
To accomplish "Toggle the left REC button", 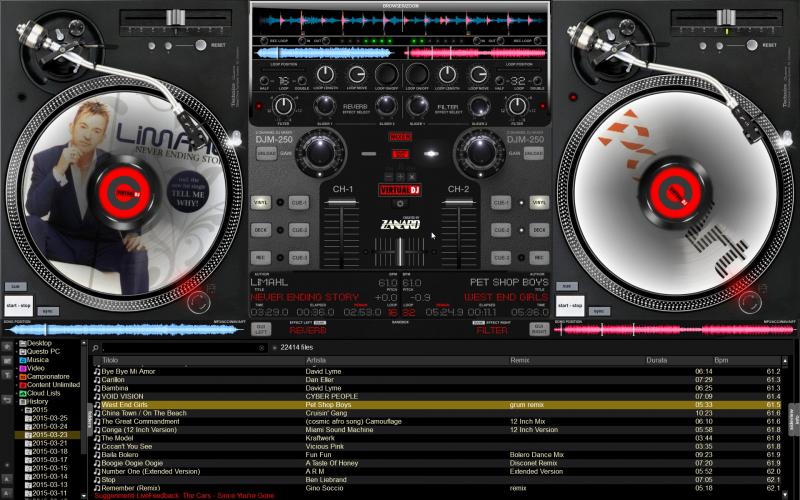I will click(x=261, y=258).
